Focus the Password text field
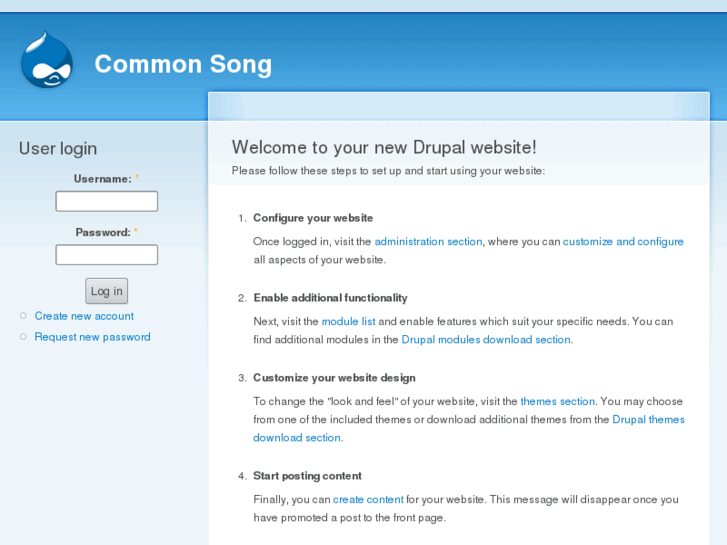 (106, 255)
